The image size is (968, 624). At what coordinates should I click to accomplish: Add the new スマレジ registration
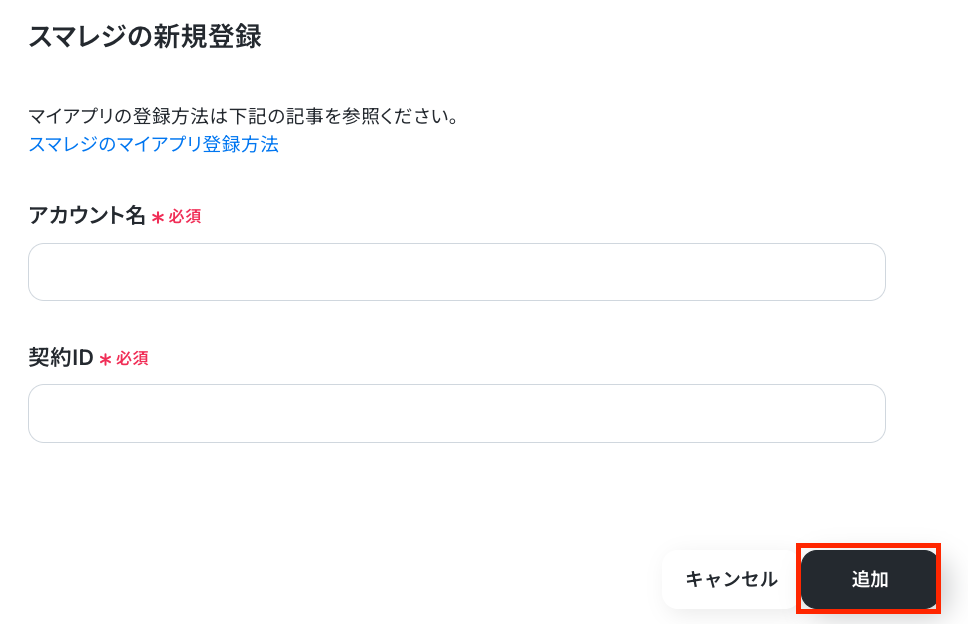869,579
